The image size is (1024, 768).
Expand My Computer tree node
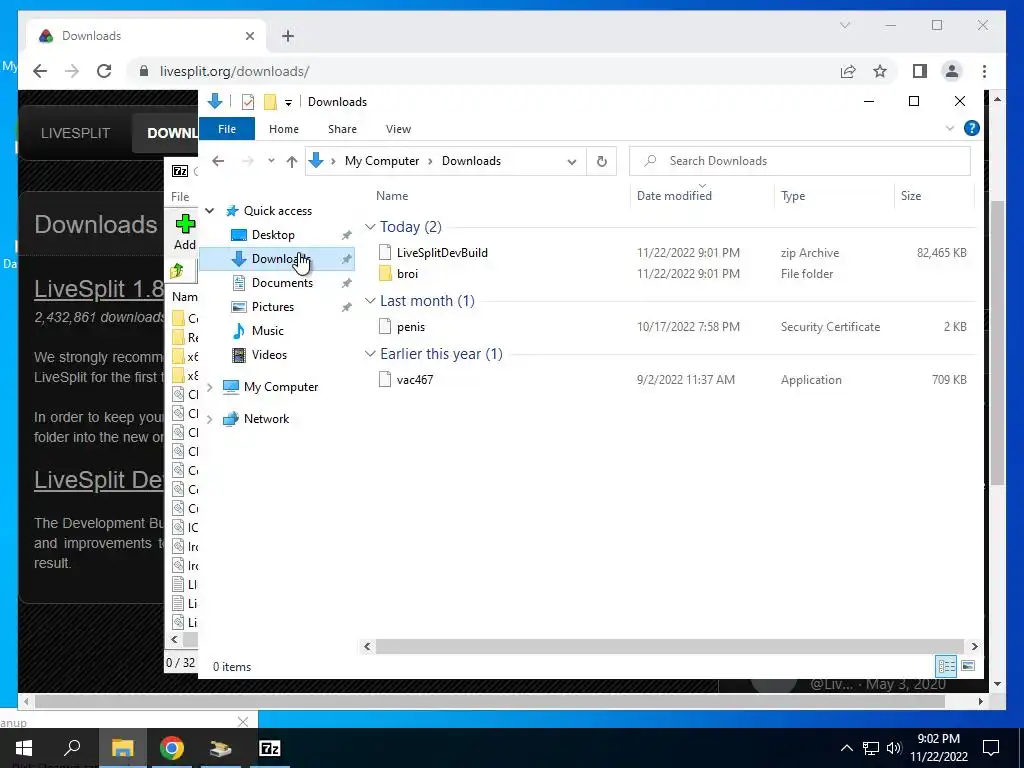(210, 387)
